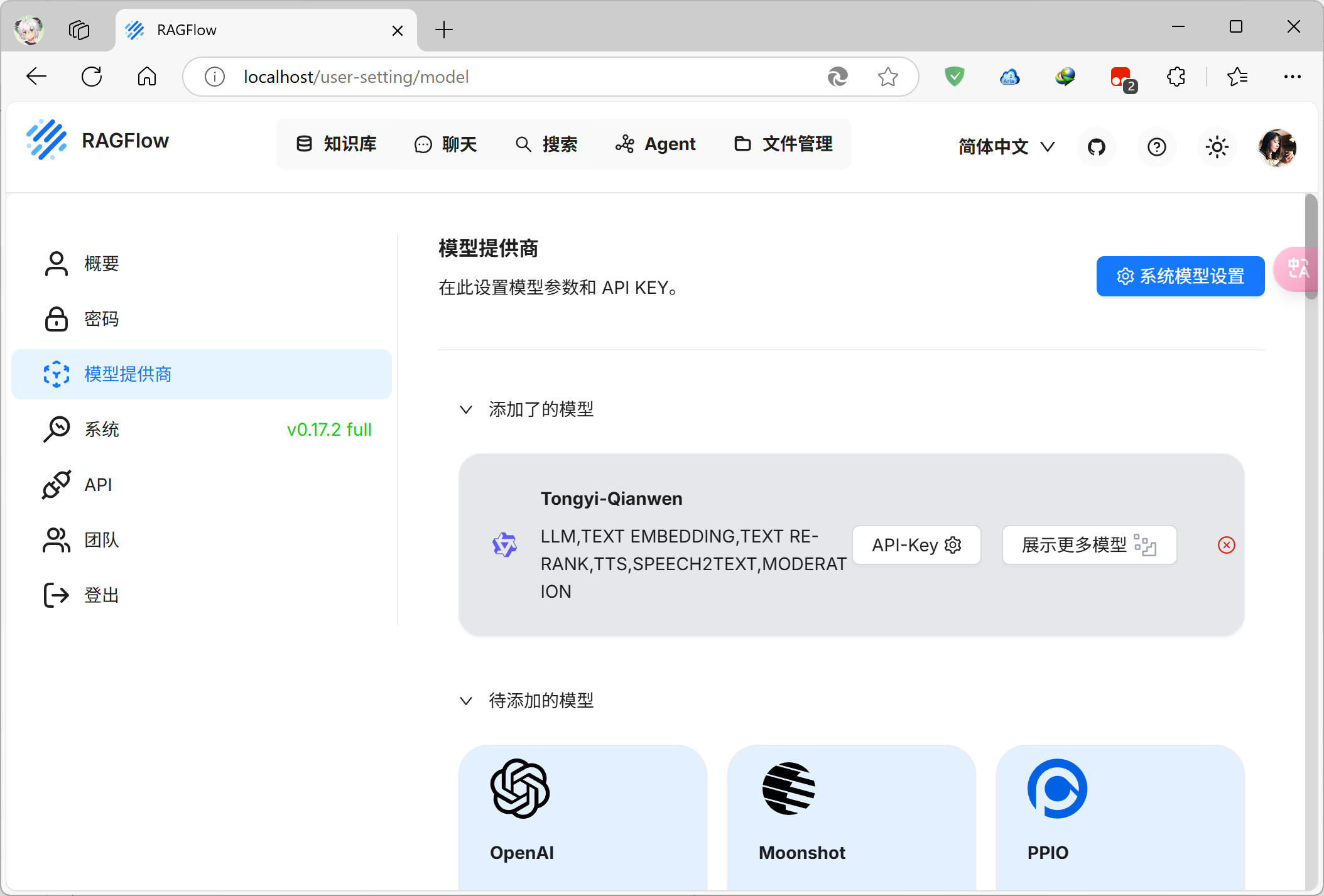The width and height of the screenshot is (1324, 896).
Task: Open 系统模型设置 button
Action: coord(1180,276)
